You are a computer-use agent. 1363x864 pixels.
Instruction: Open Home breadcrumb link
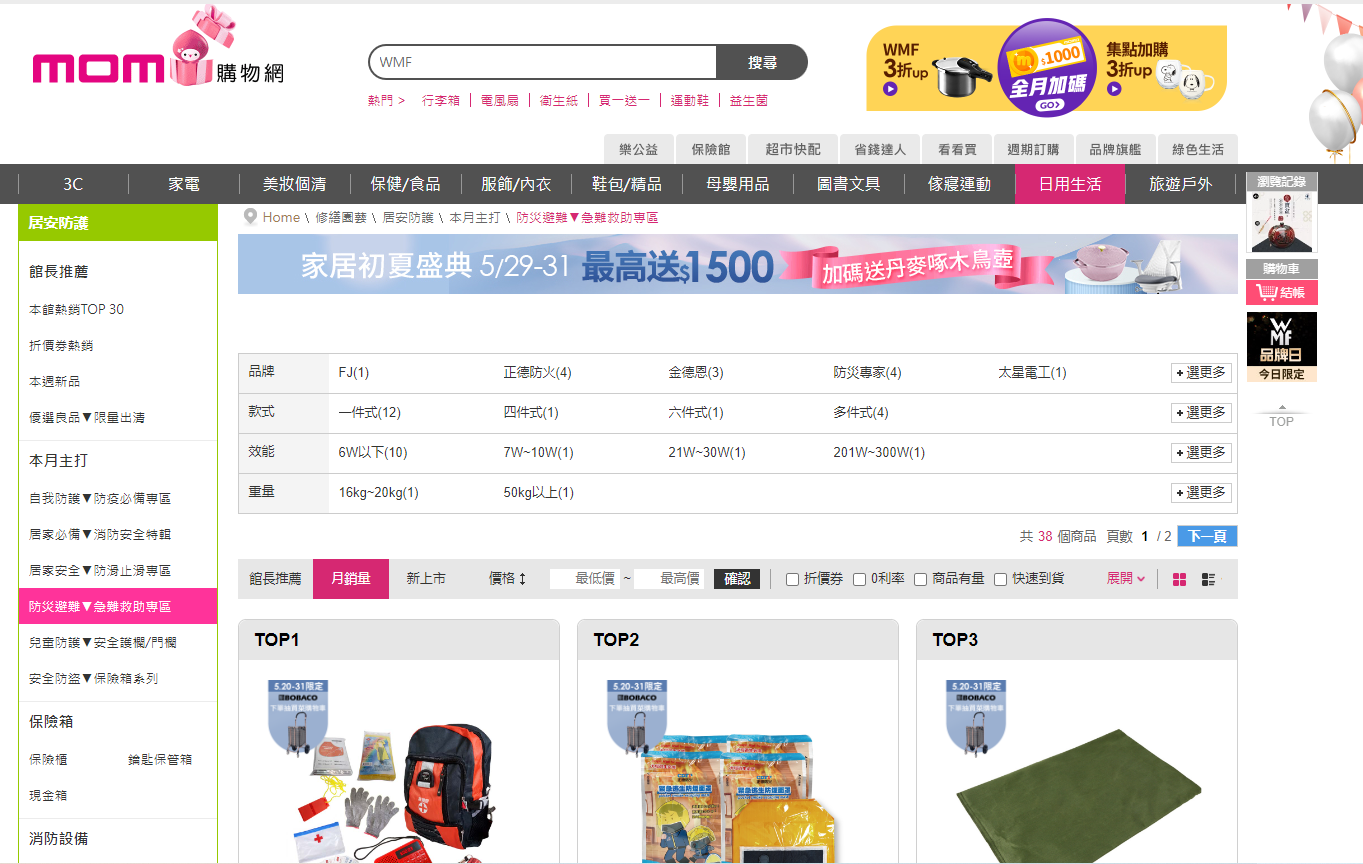click(281, 217)
